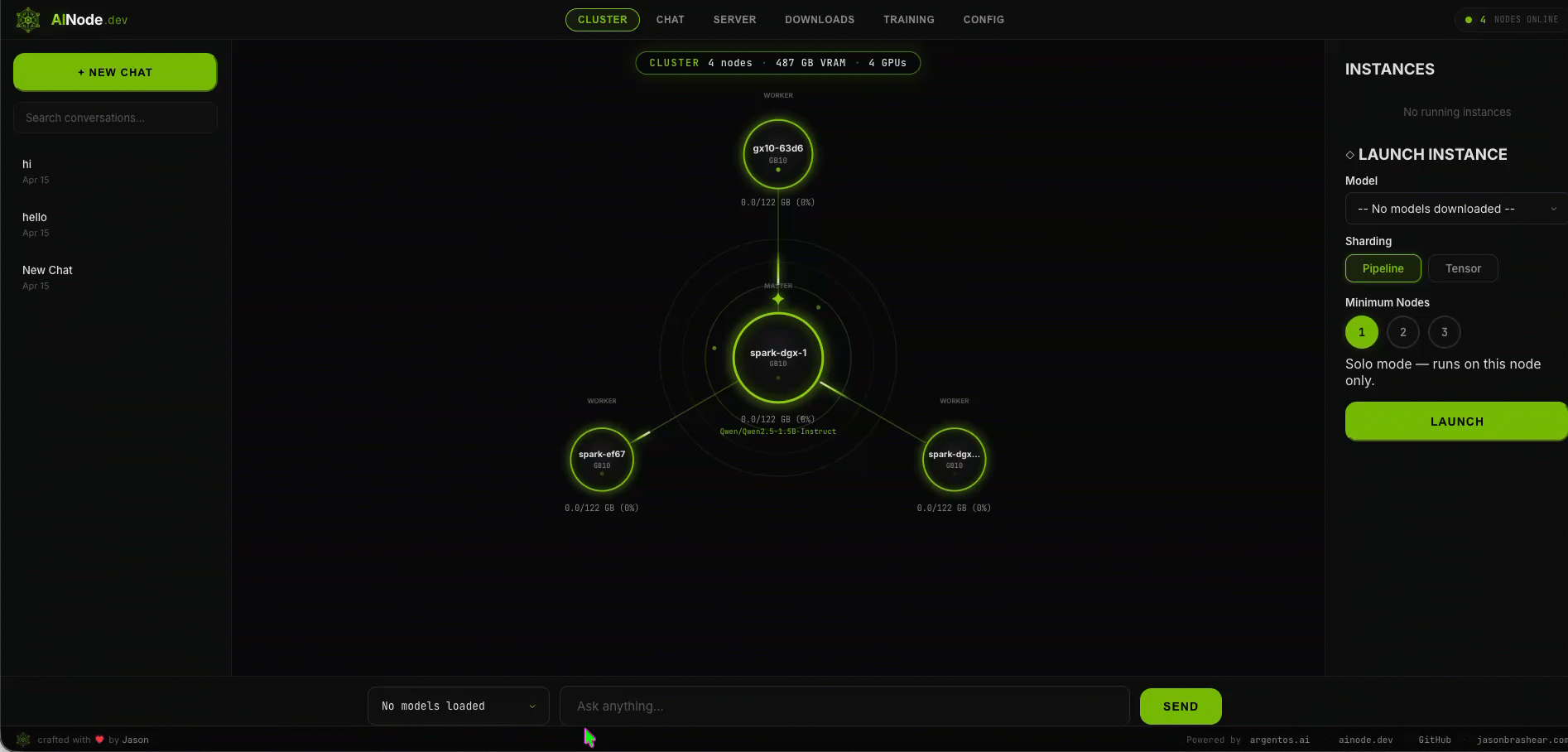
Task: Open the Model dropdown in Launch Instance
Action: [1456, 209]
